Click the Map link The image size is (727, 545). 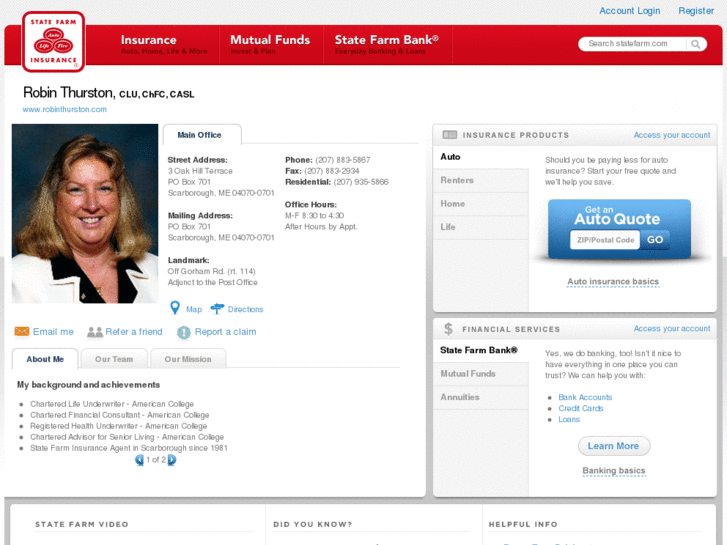[x=194, y=309]
